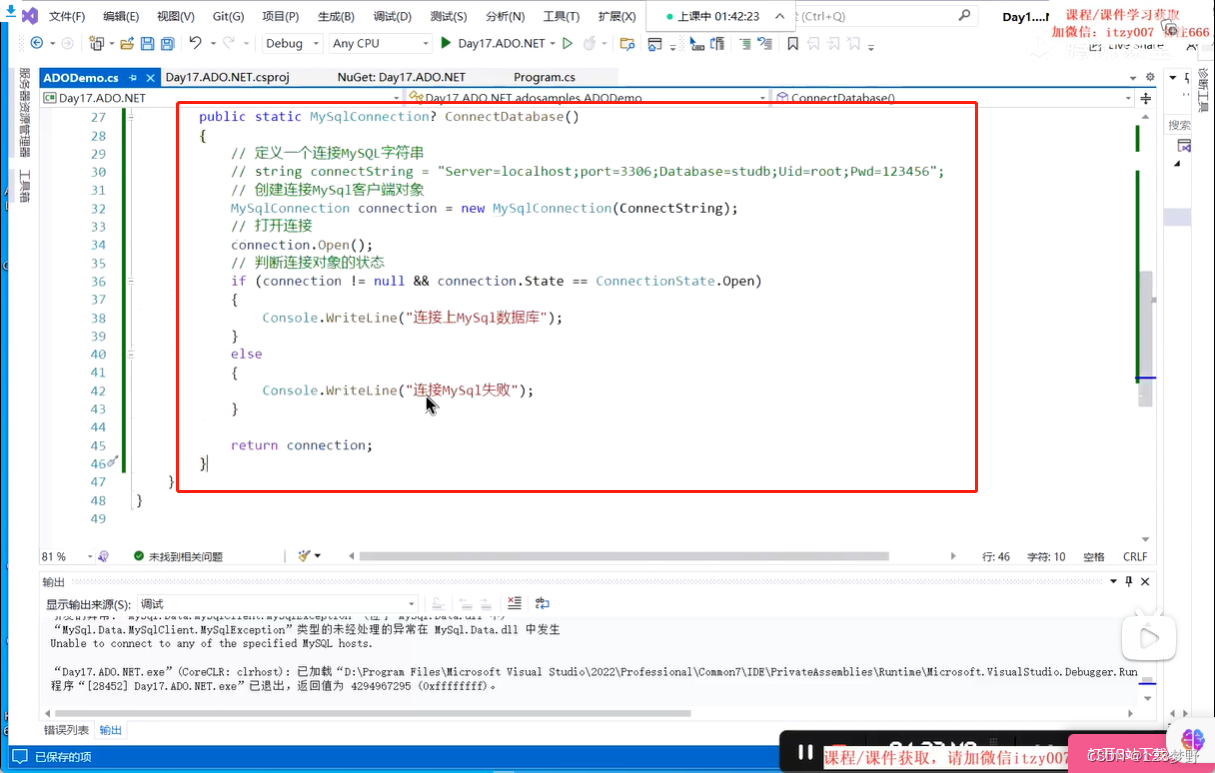Clear all output with the clear icon

click(514, 603)
